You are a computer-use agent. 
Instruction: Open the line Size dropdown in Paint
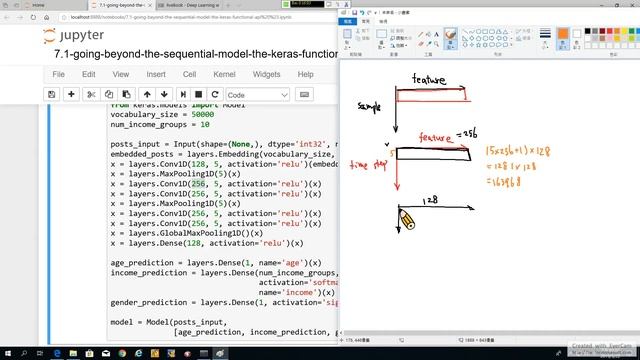click(x=545, y=38)
